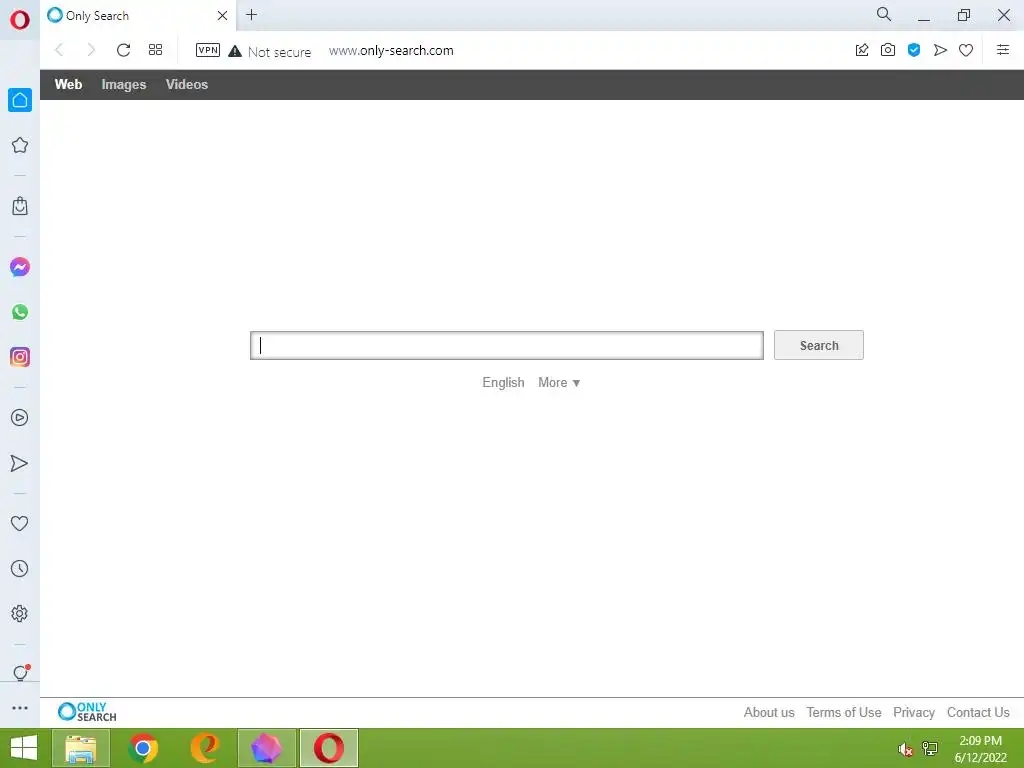1024x768 pixels.
Task: Reload the page
Action: coord(123,50)
